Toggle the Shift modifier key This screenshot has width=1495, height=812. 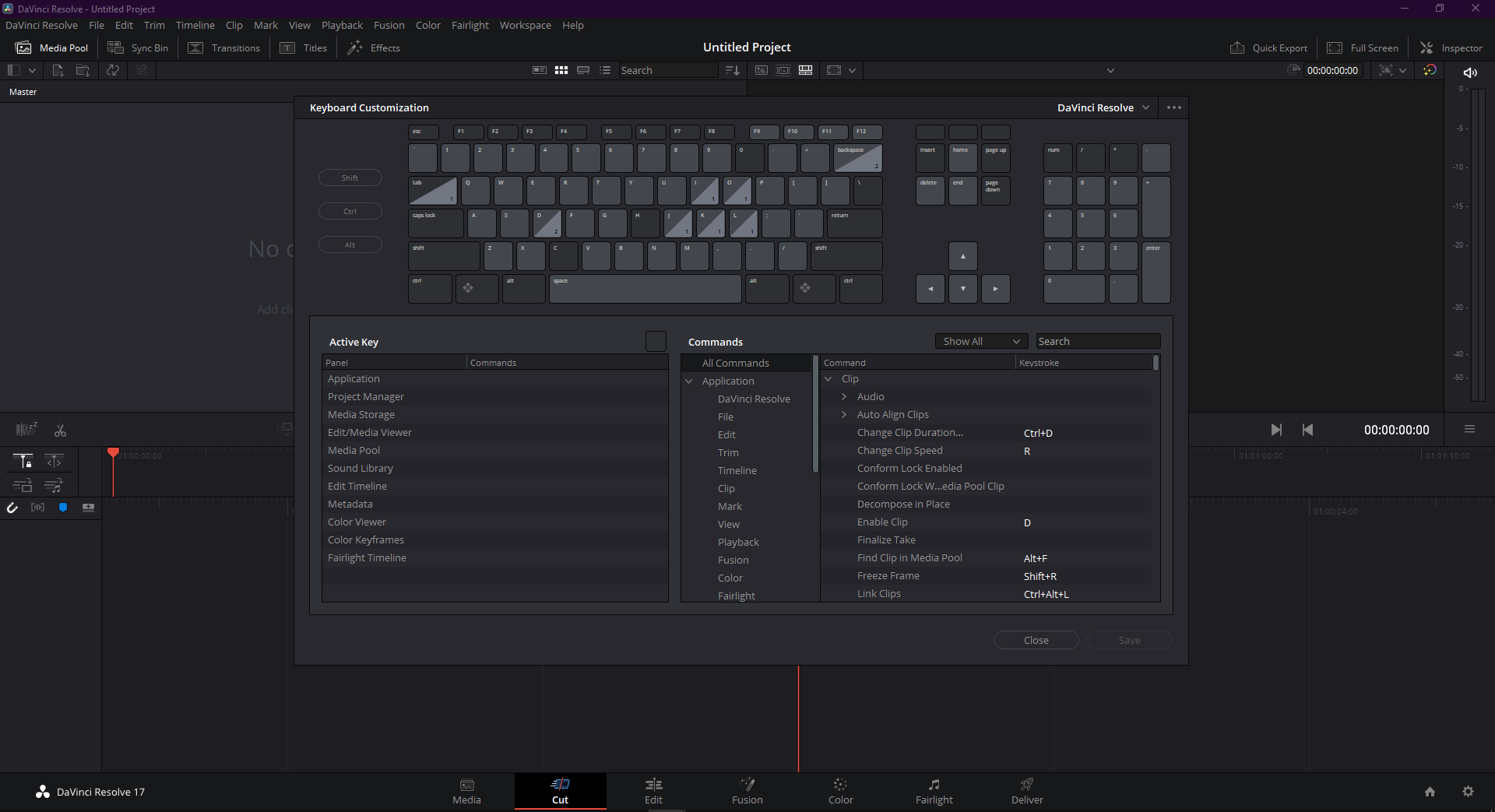pyautogui.click(x=350, y=178)
